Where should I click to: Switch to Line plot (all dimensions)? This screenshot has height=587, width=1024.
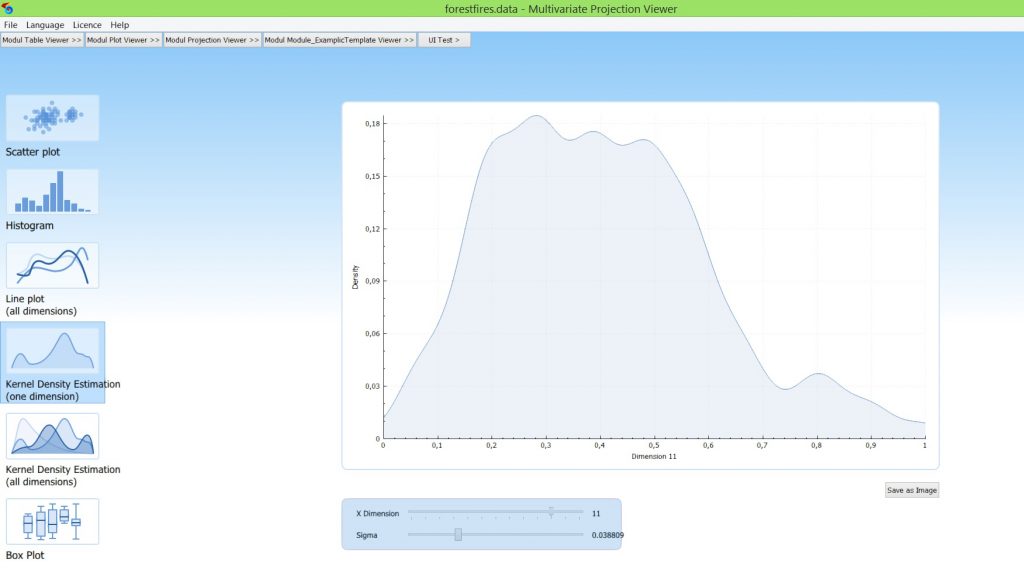[52, 265]
